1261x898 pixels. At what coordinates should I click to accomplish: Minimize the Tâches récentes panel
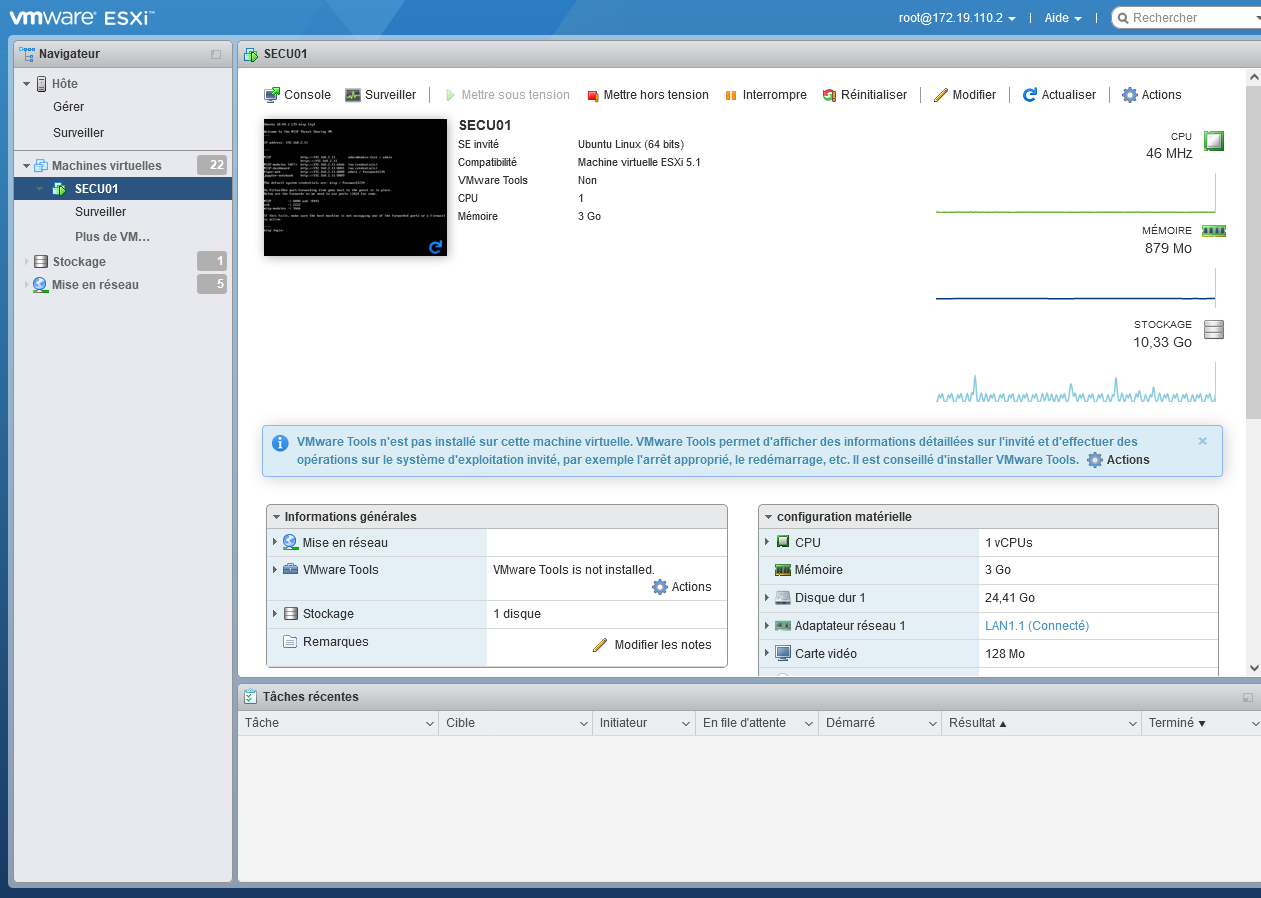pos(1247,697)
